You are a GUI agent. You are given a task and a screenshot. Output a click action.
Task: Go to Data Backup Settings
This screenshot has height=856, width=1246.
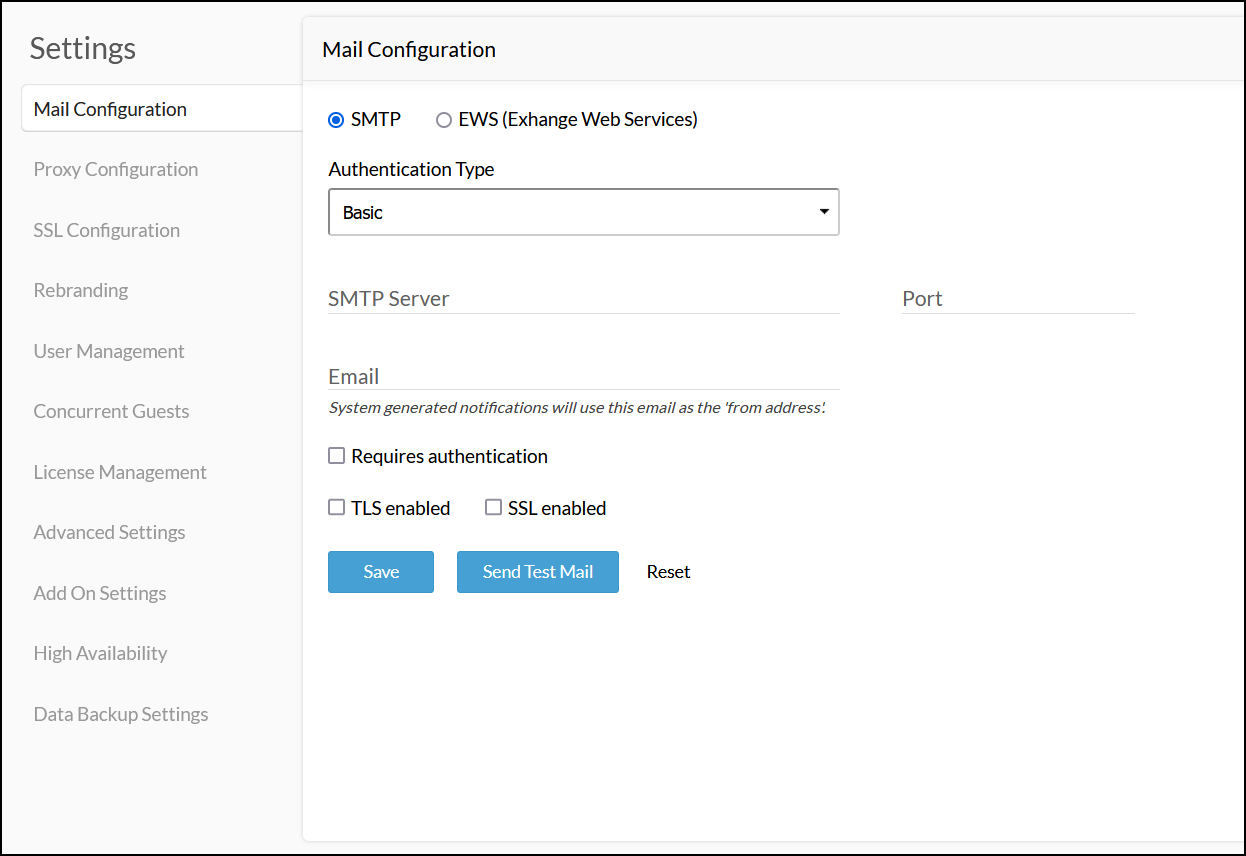click(x=121, y=714)
